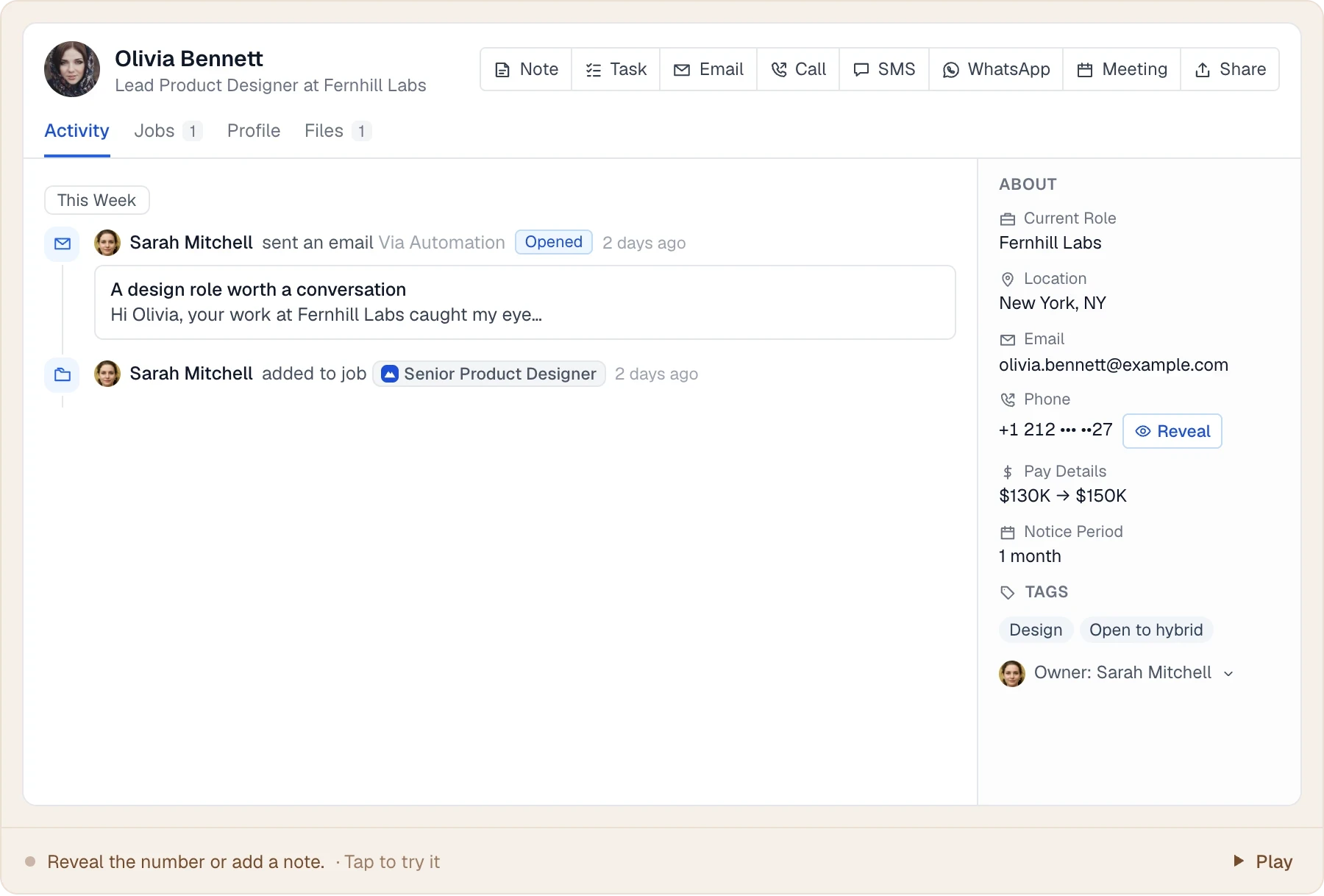The image size is (1324, 896).
Task: Reveal the hidden phone number
Action: [x=1172, y=431]
